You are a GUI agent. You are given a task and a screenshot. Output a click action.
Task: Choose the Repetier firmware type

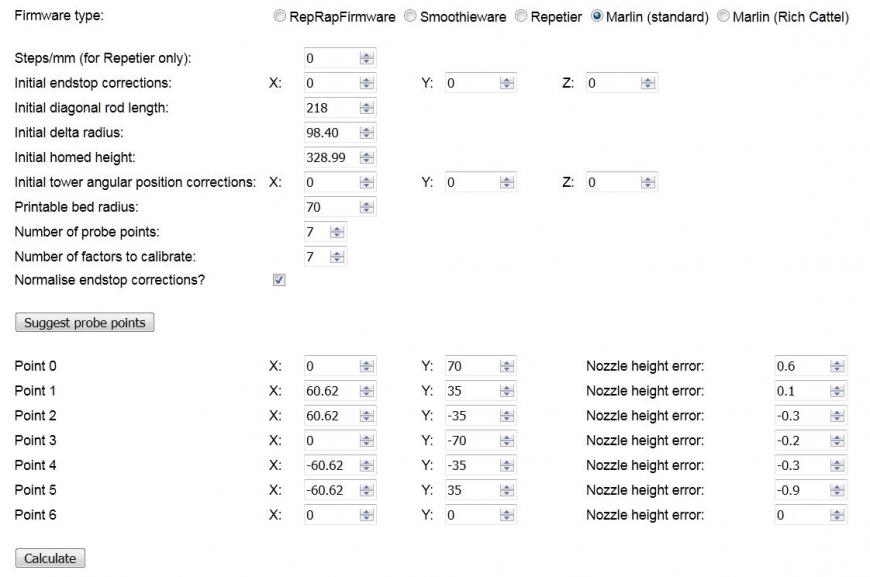(521, 16)
